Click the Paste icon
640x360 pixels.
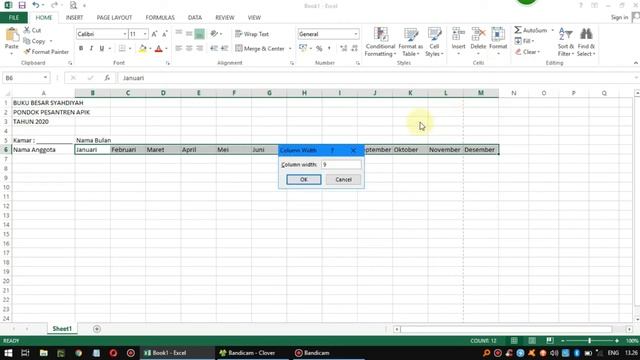[11, 35]
